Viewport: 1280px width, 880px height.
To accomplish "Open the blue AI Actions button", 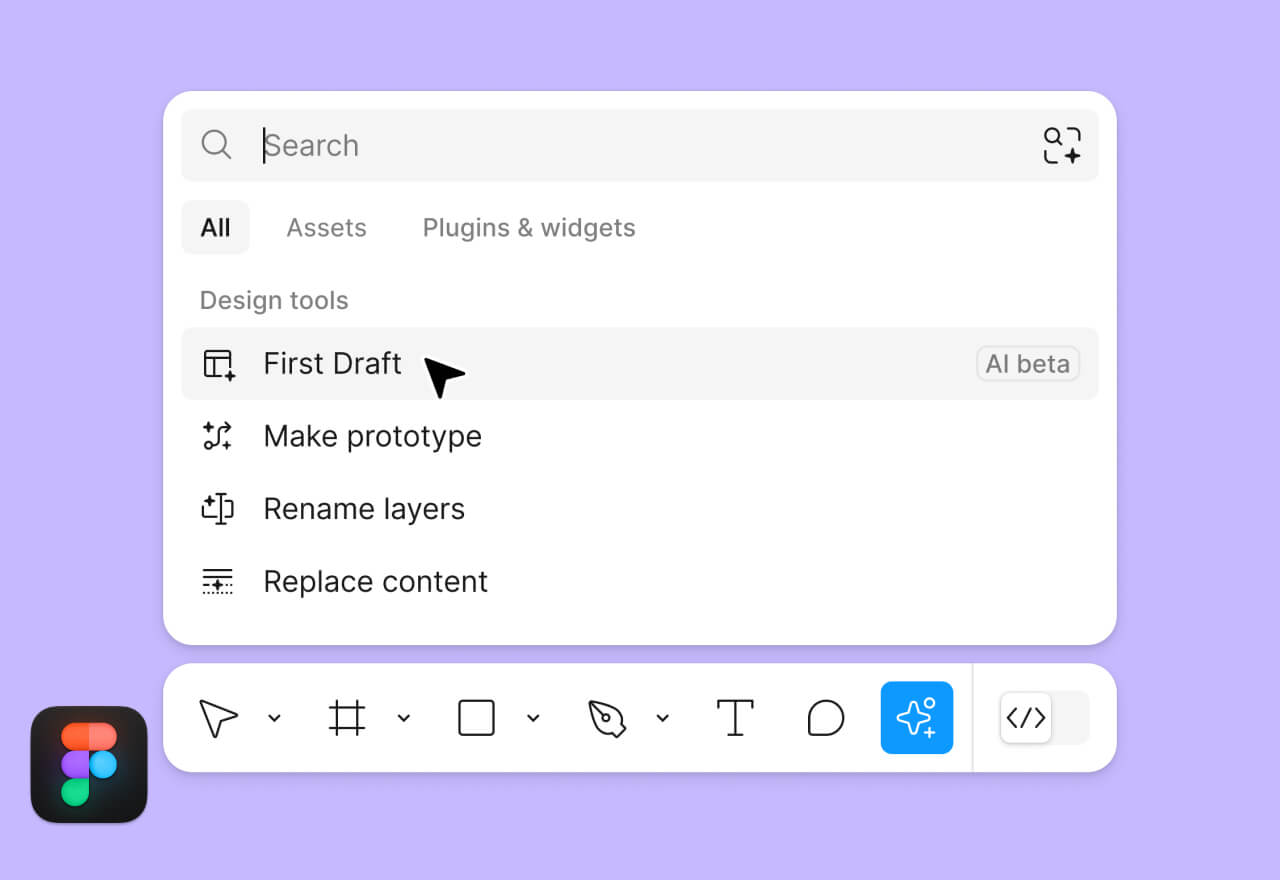I will pos(916,718).
